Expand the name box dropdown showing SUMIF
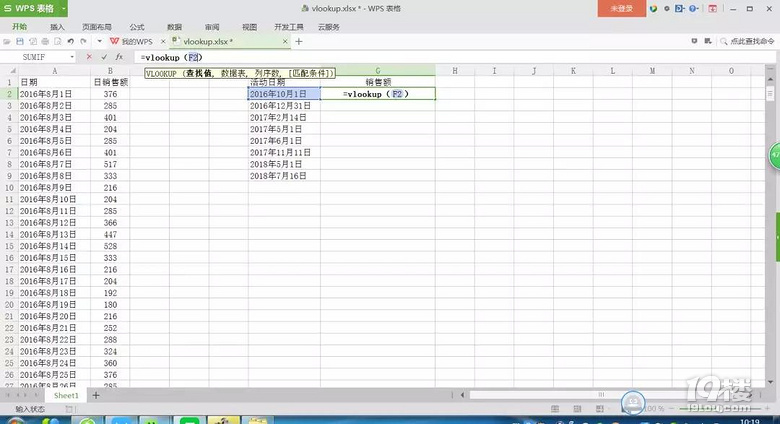The width and height of the screenshot is (780, 424). (x=72, y=57)
